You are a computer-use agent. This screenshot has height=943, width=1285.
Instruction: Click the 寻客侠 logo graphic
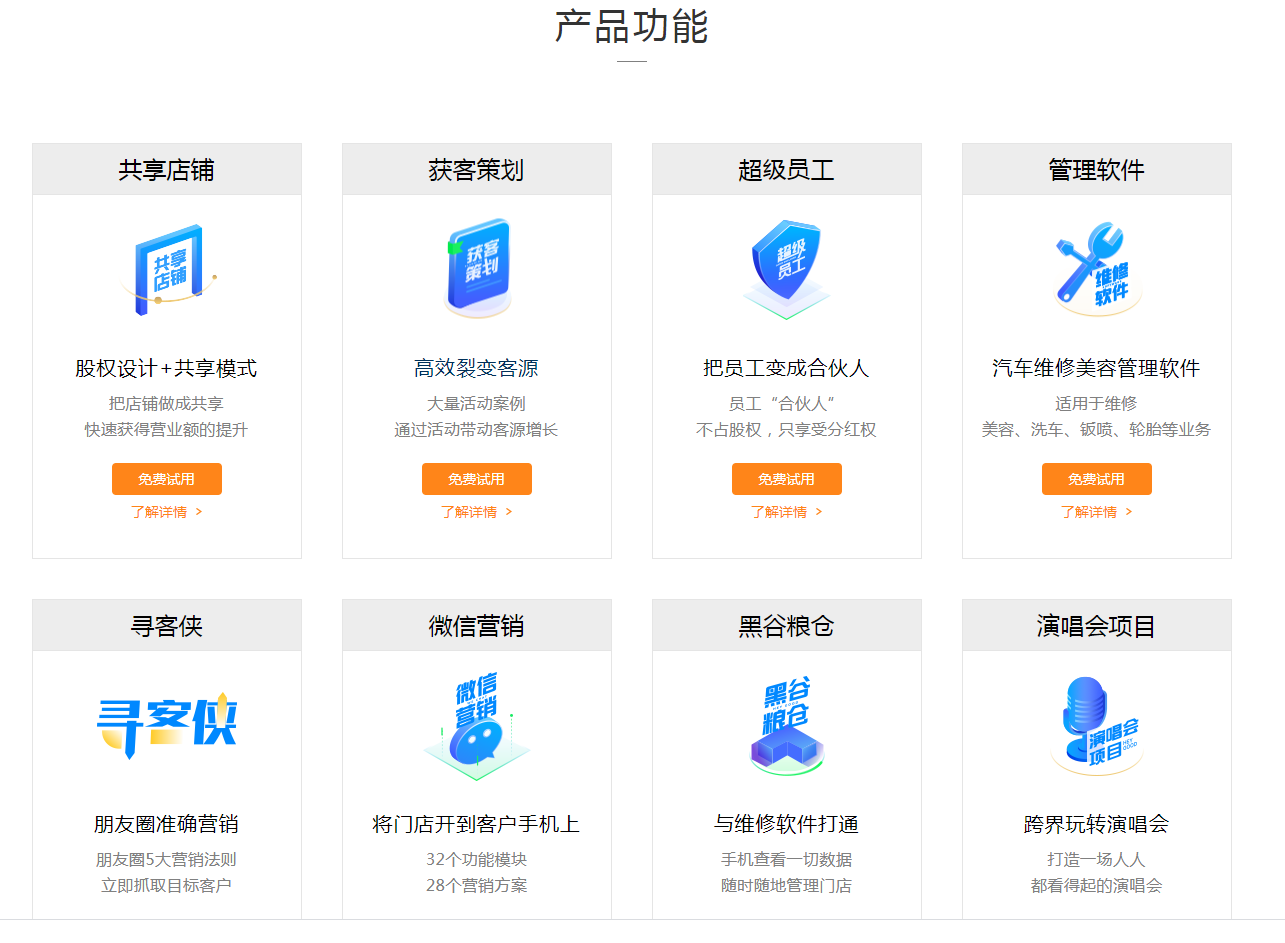(167, 724)
